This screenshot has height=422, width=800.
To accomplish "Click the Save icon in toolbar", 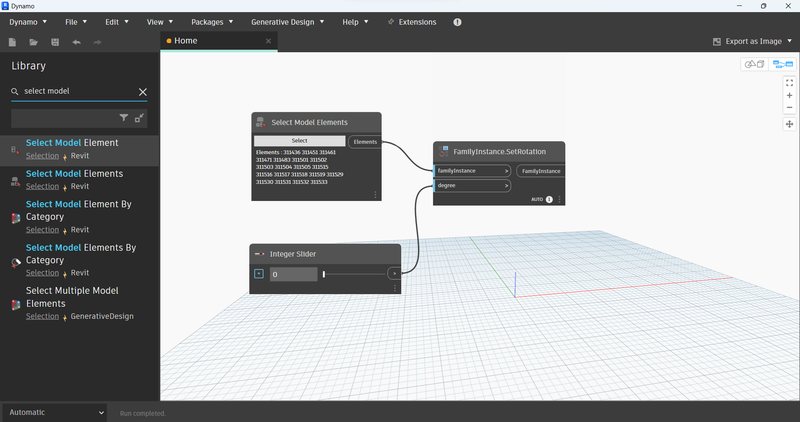I will click(55, 42).
